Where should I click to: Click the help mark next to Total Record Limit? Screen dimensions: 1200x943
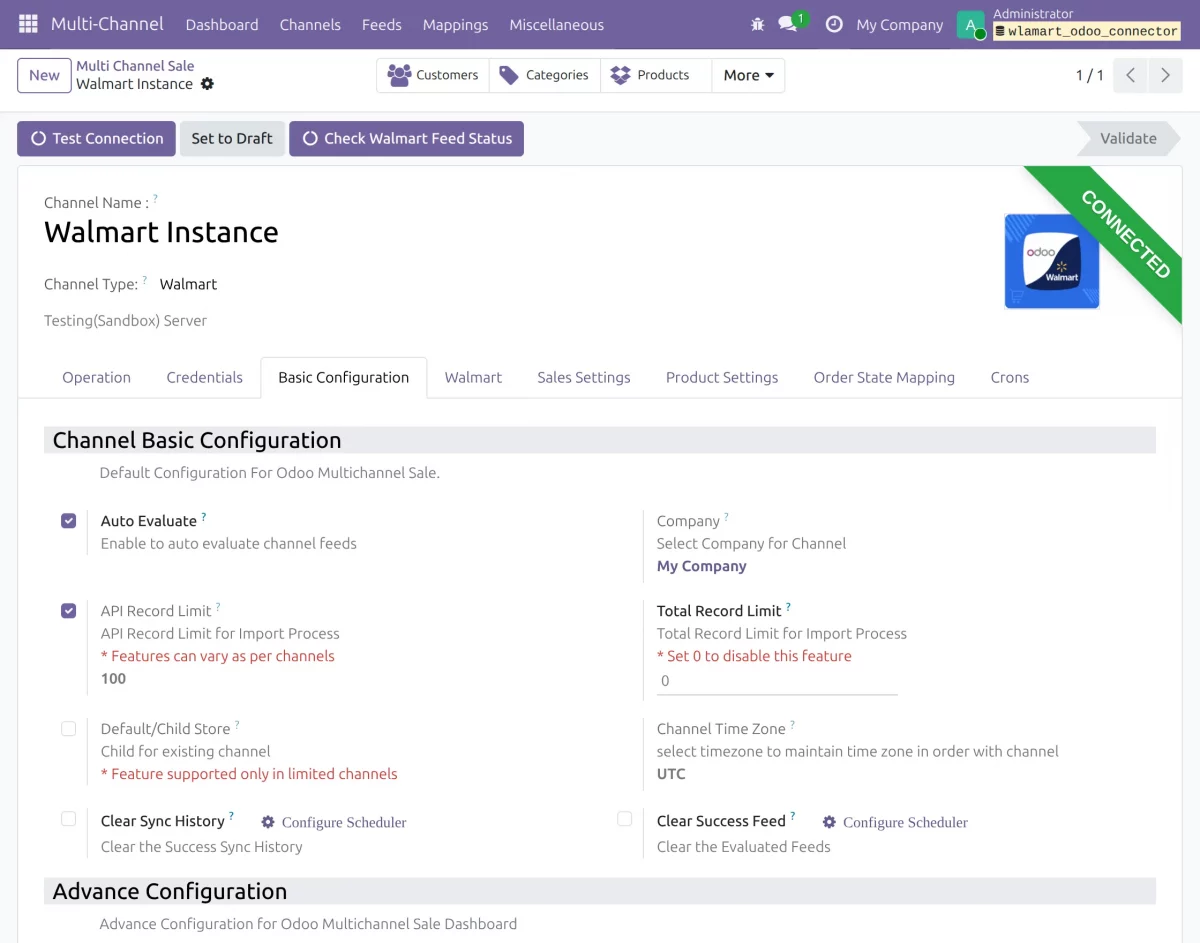[788, 606]
